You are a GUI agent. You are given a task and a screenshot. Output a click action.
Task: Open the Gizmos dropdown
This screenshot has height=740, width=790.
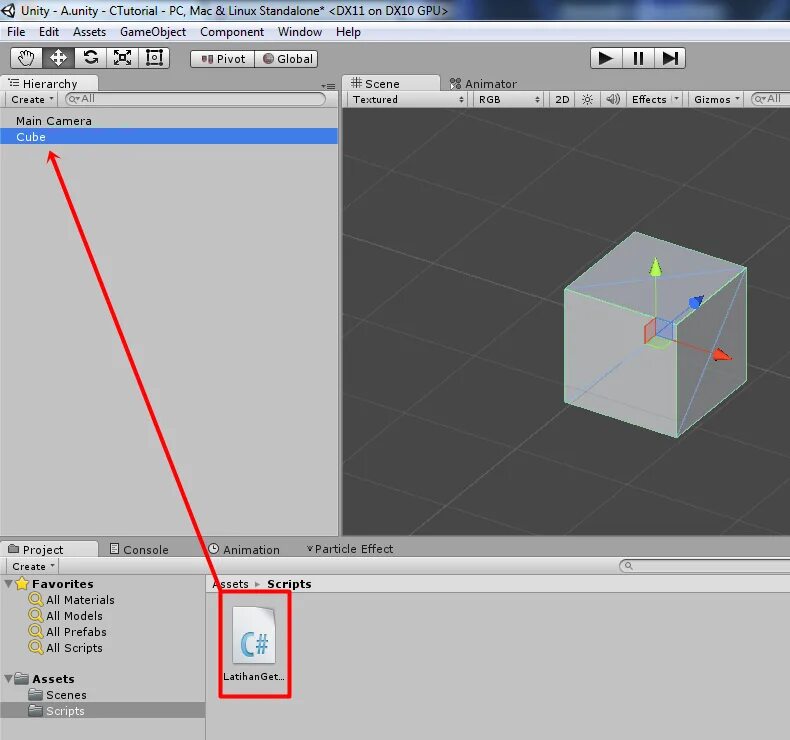click(x=716, y=99)
